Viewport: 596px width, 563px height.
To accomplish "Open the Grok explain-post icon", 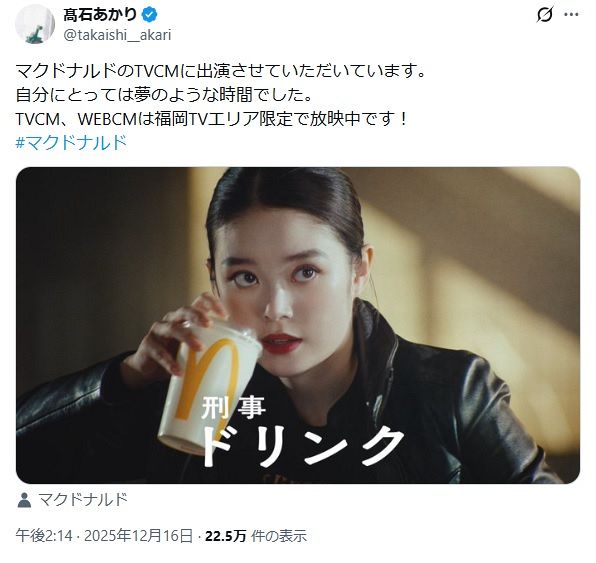I will tap(544, 15).
